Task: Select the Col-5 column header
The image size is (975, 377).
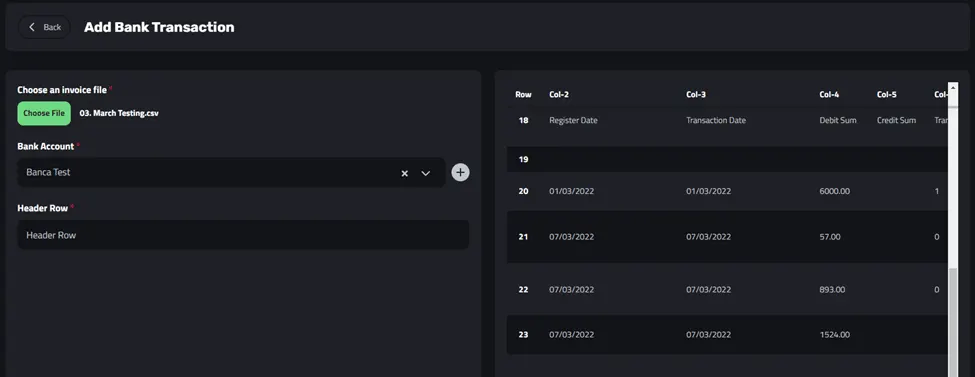Action: 887,95
